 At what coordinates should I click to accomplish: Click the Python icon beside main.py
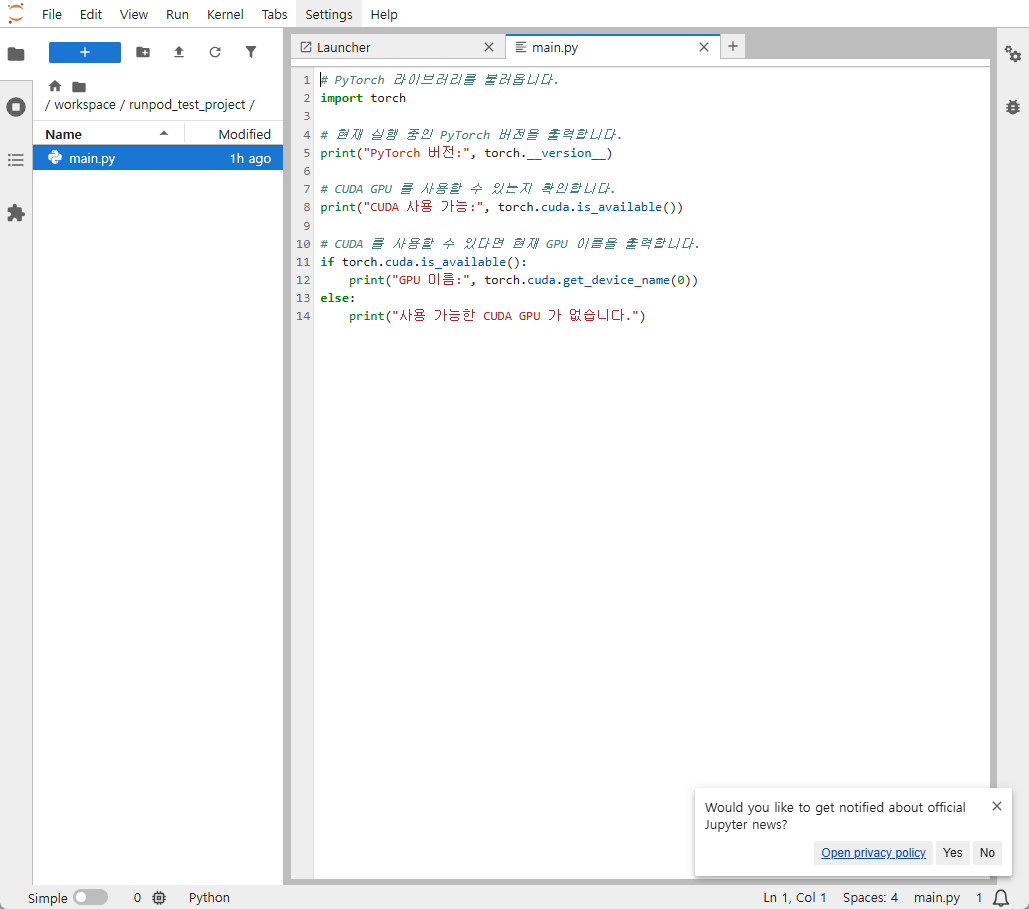(x=55, y=158)
